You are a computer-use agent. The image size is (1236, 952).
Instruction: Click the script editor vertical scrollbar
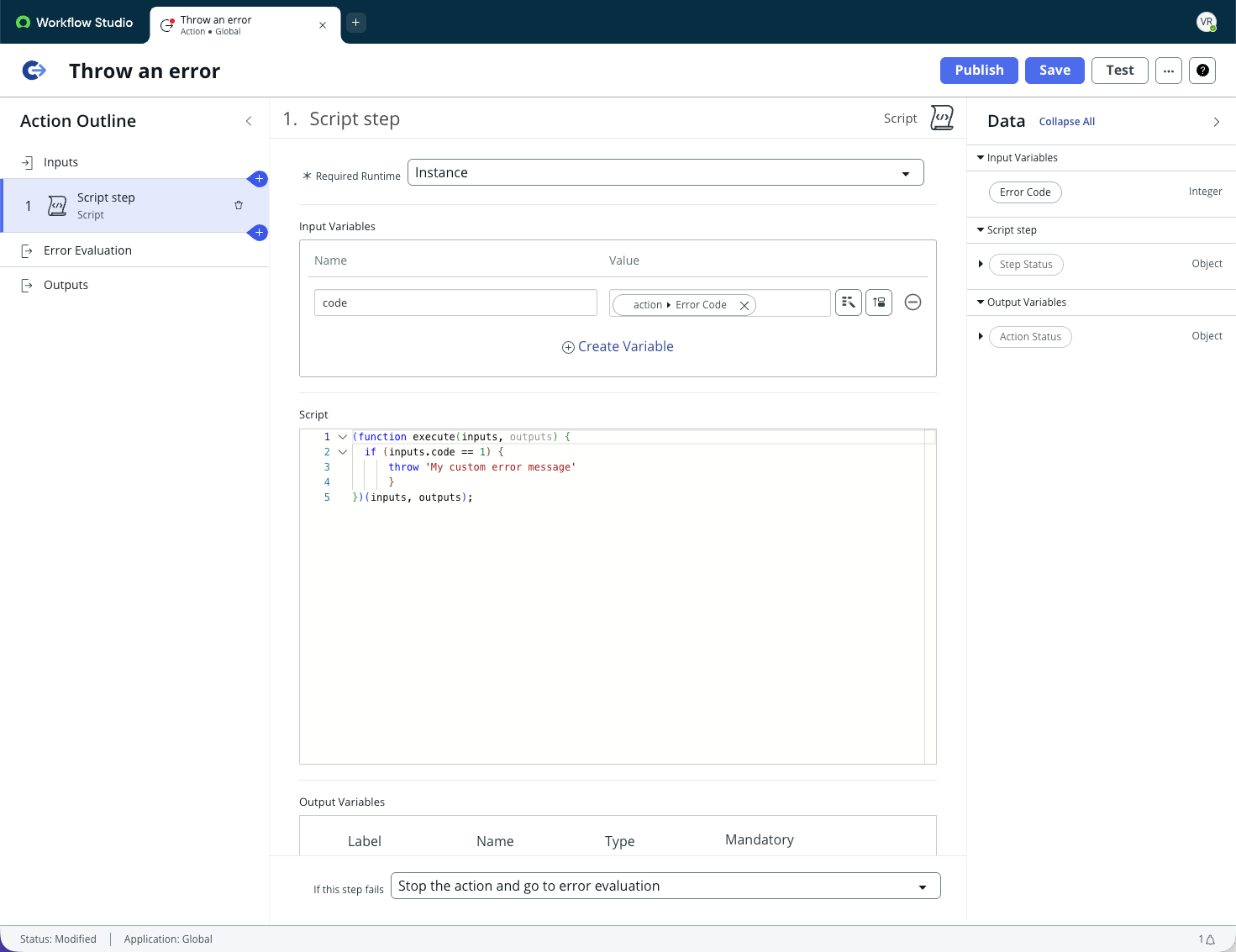tap(930, 597)
